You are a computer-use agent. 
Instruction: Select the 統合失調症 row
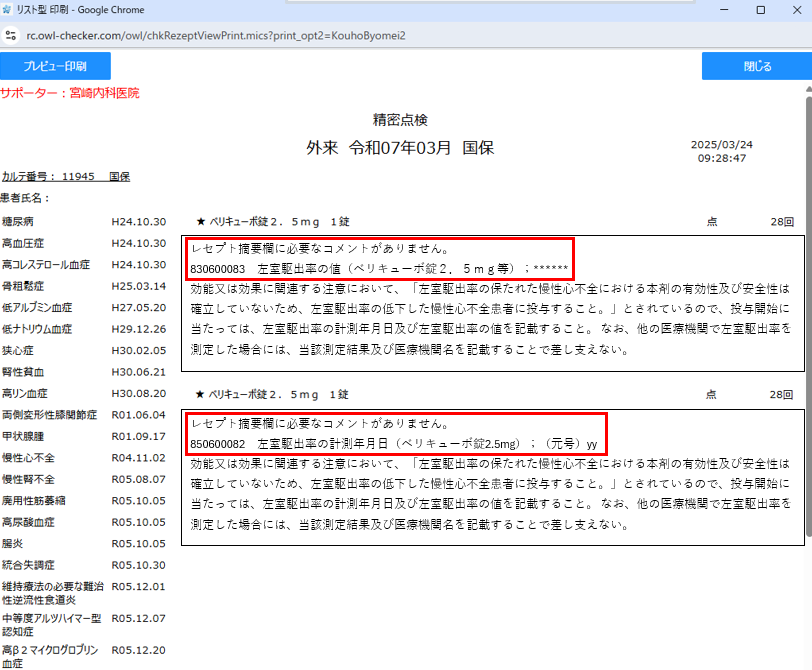tap(84, 565)
